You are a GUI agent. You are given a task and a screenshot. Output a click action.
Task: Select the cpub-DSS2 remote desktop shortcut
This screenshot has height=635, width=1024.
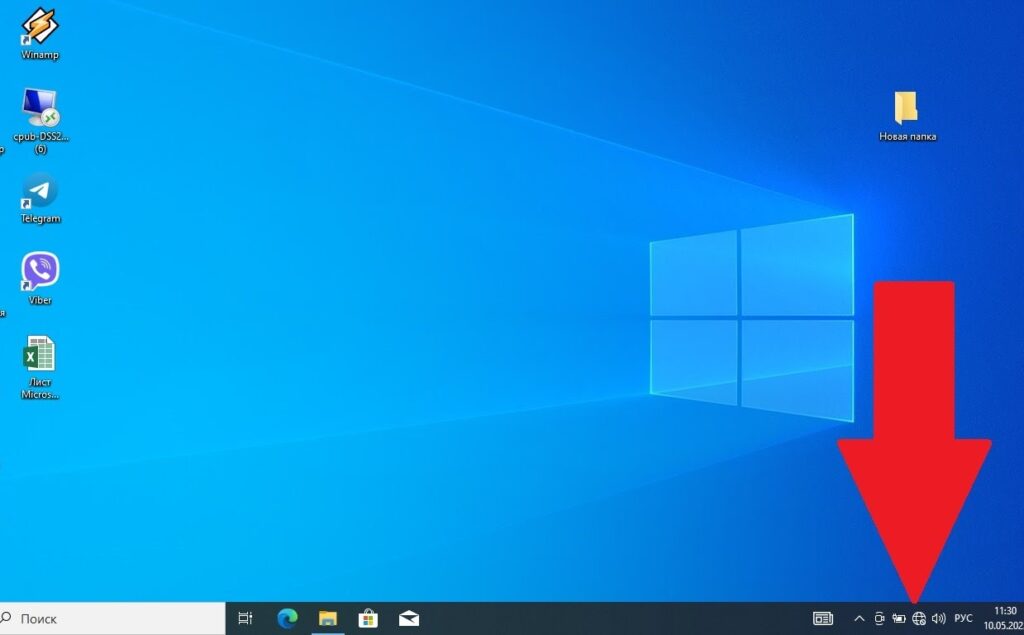[40, 121]
